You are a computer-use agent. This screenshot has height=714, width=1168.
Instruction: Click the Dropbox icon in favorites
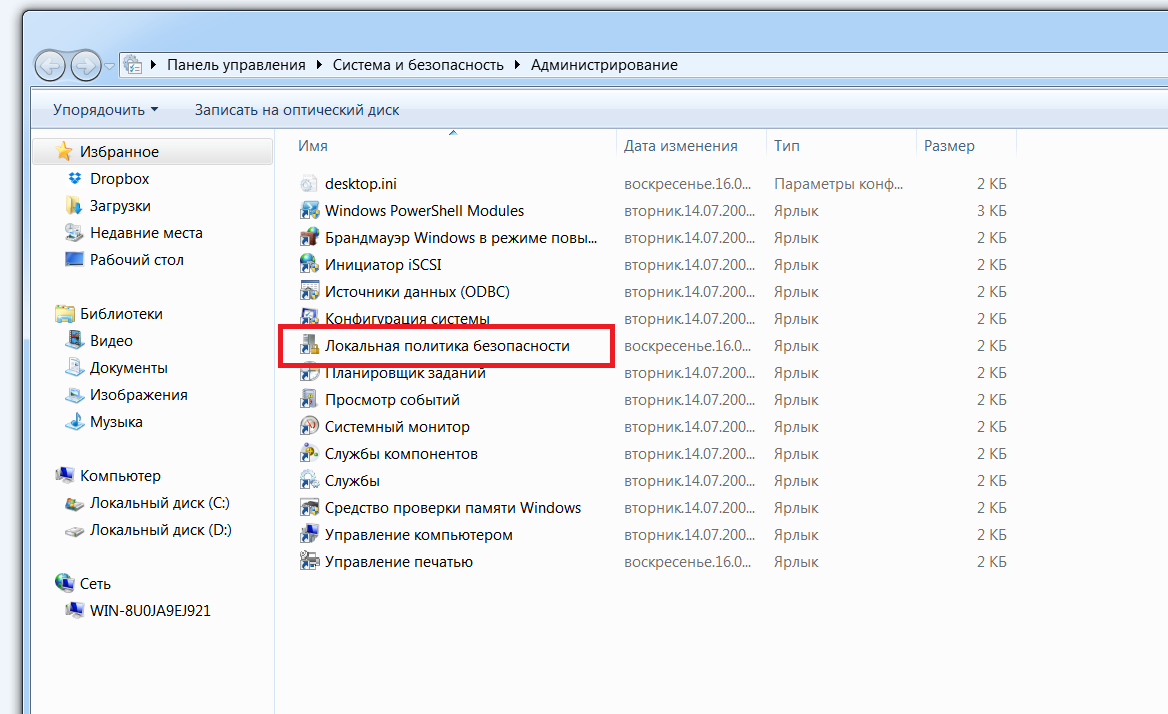[74, 179]
